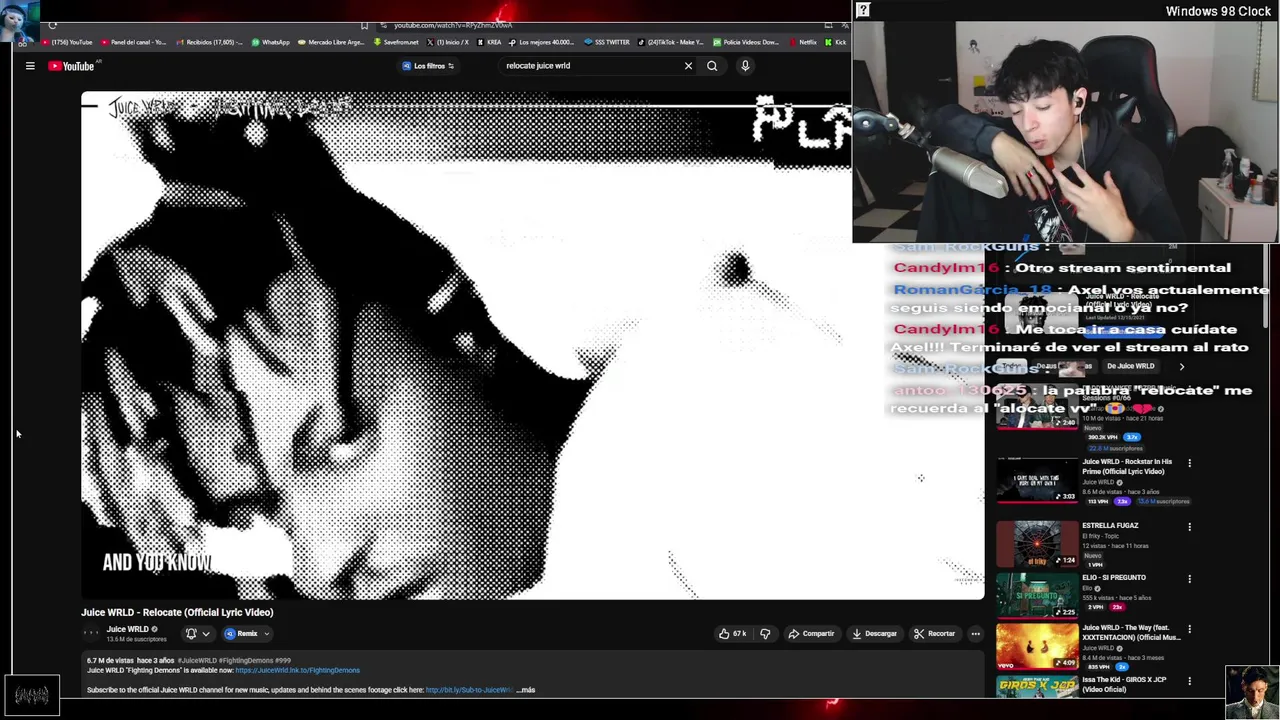1280x720 pixels.
Task: Open the Windows 98 Clock help icon
Action: coord(863,10)
